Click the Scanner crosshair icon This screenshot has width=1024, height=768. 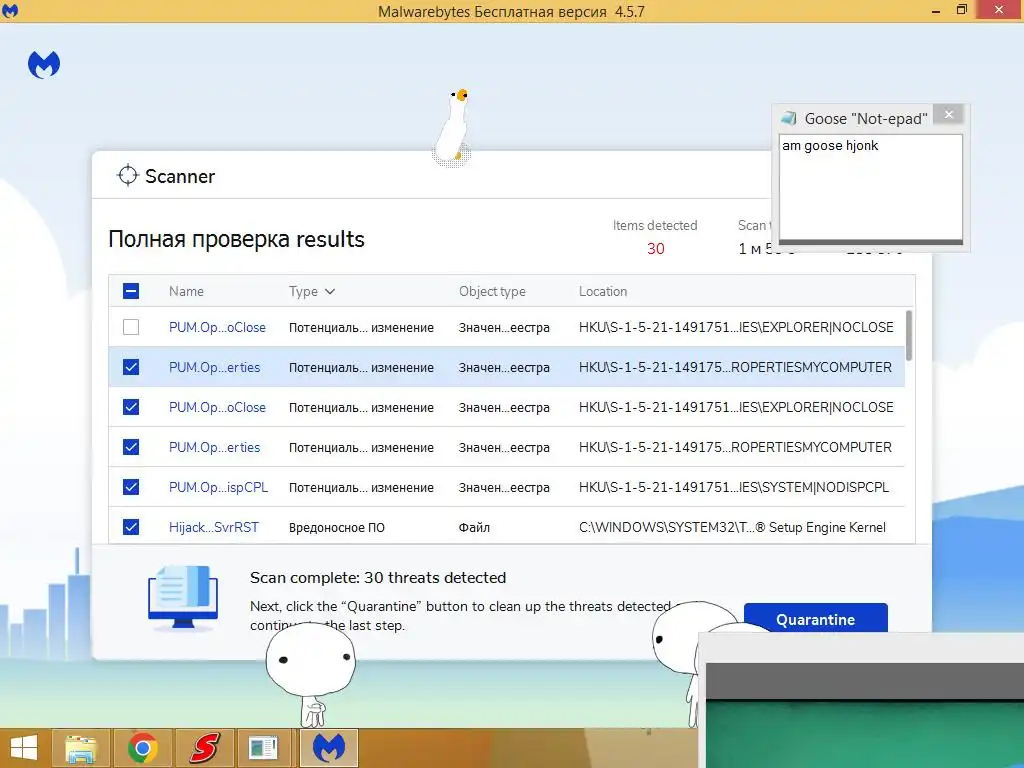[127, 175]
